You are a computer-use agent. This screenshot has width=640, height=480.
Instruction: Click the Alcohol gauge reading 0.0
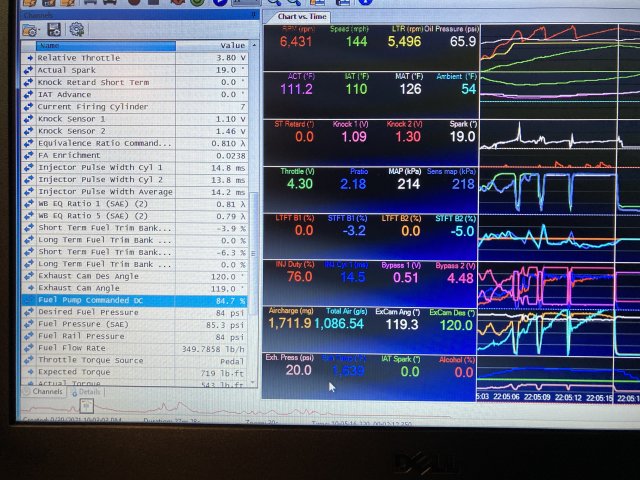[x=464, y=372]
